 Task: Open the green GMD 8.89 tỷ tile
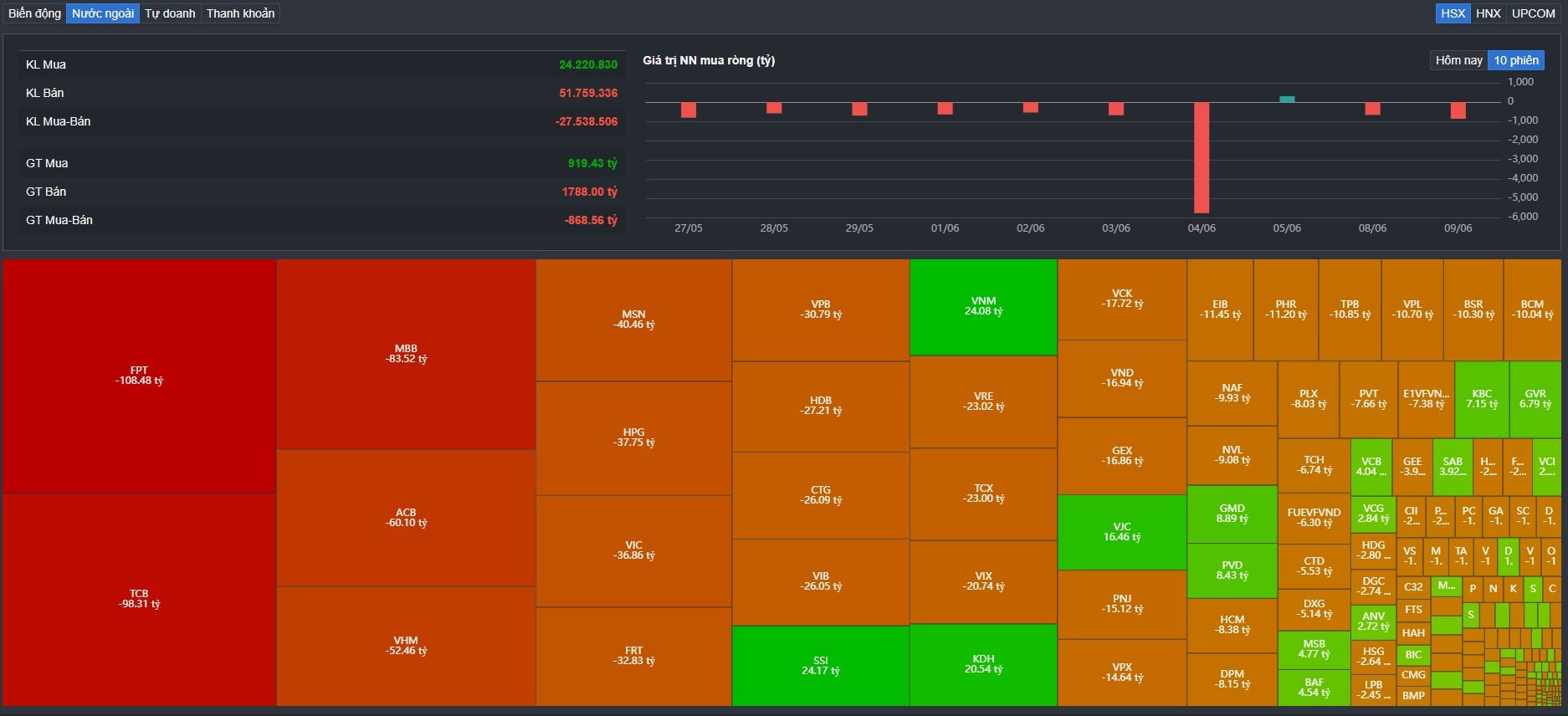click(1232, 514)
